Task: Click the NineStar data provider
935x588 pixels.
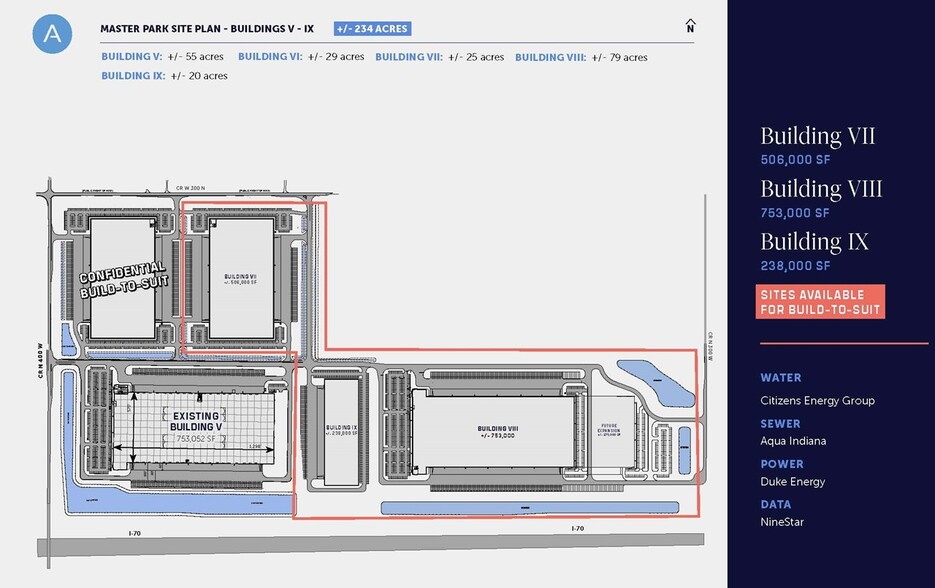Action: tap(783, 522)
